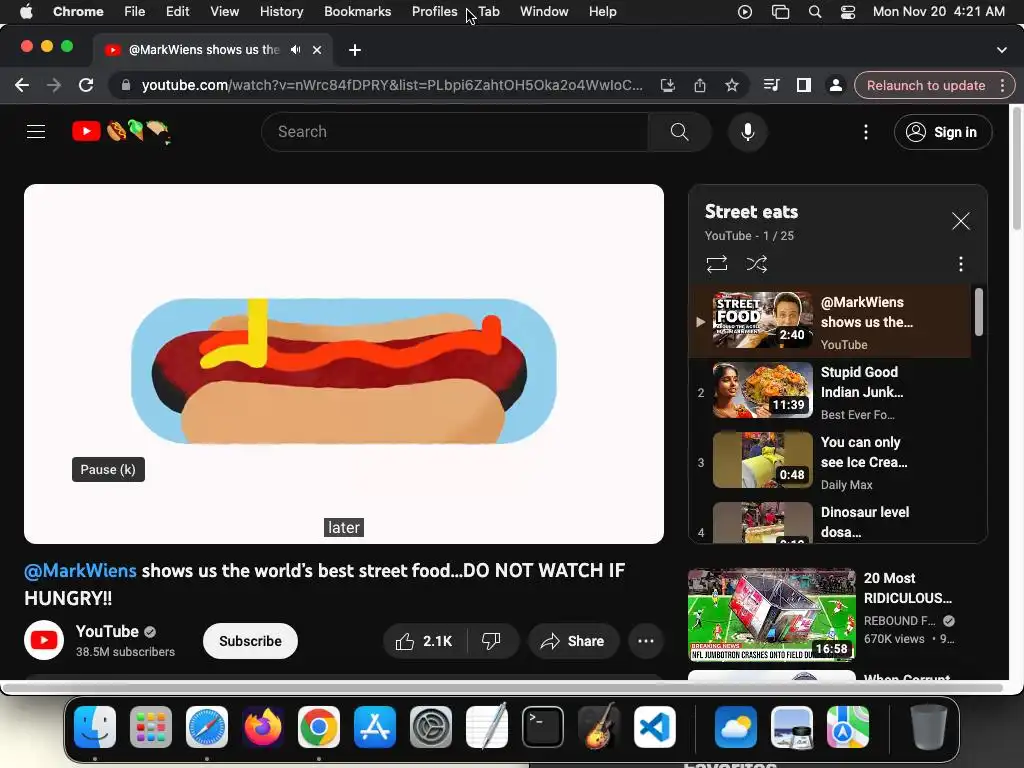Screen dimensions: 1024x768
Task: Subscribe to the YouTube channel
Action: coord(250,641)
